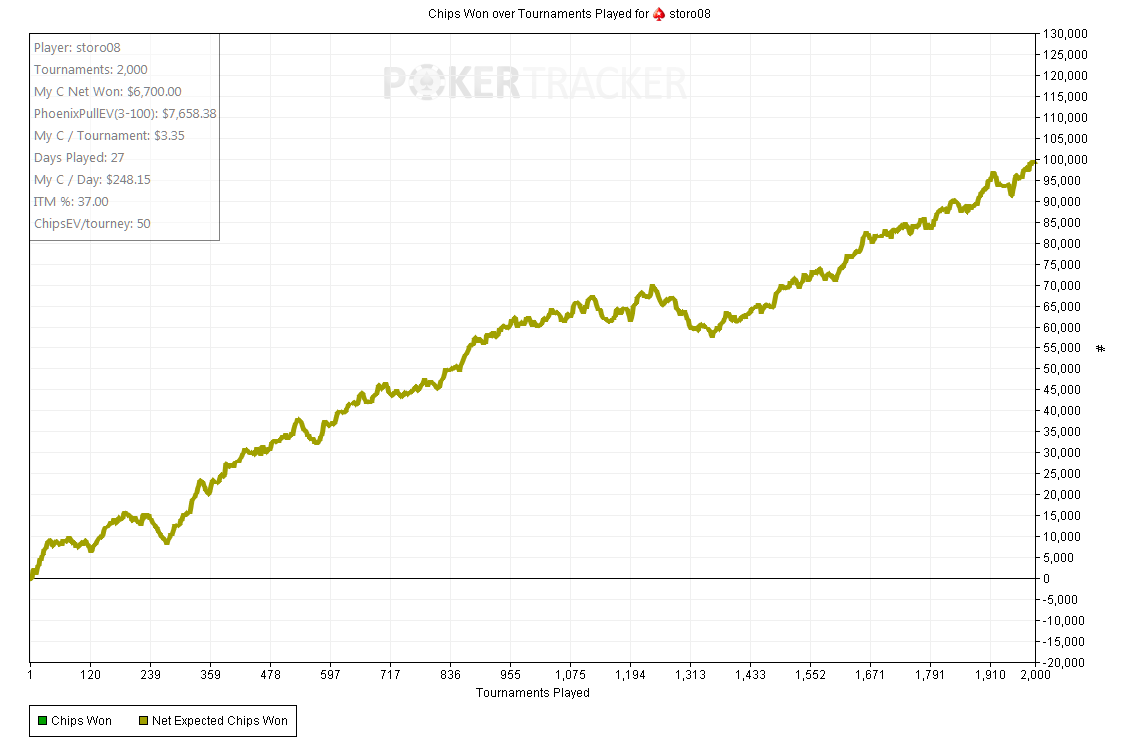Click the red spade icon in the title

point(658,14)
